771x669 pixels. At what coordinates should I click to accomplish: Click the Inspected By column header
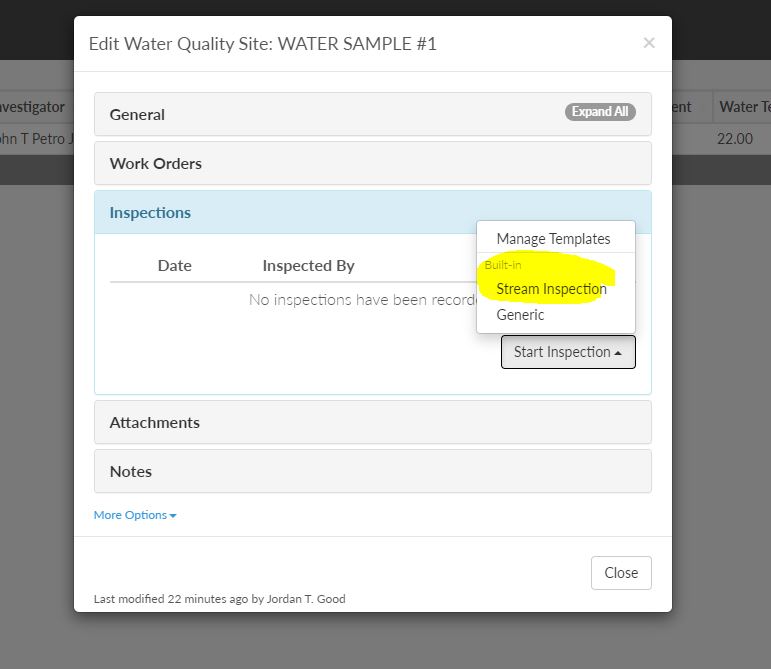click(x=308, y=265)
